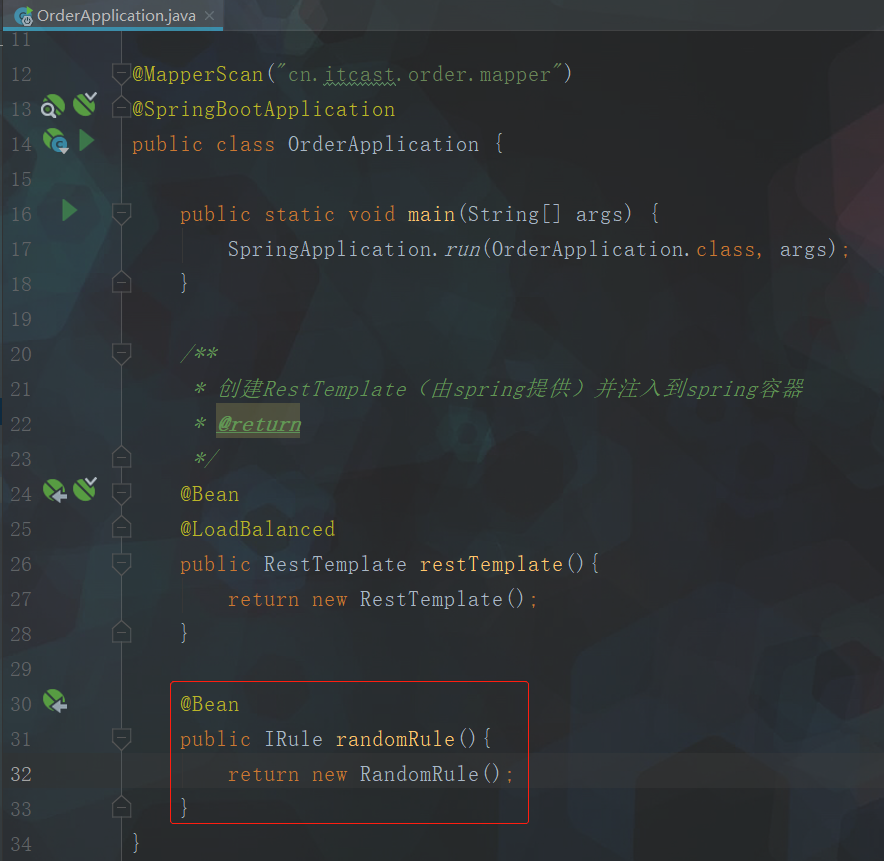884x861 pixels.
Task: Click the main method name
Action: (431, 214)
